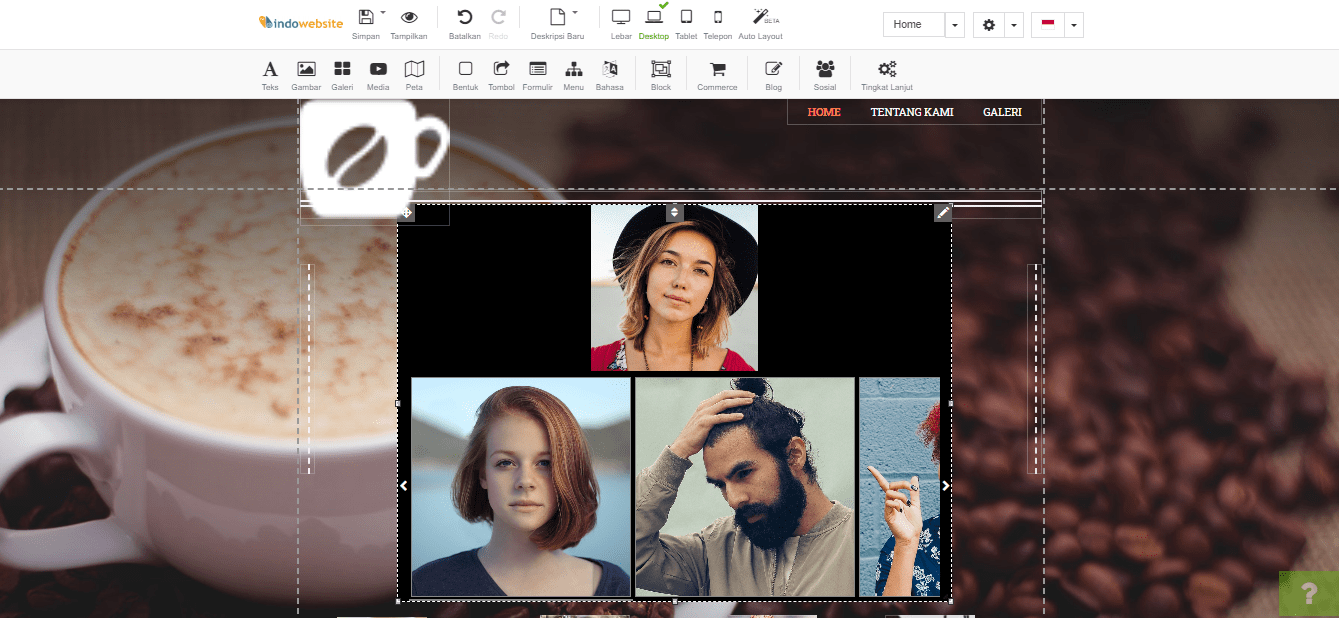Click Simpan to save the page

click(x=366, y=22)
